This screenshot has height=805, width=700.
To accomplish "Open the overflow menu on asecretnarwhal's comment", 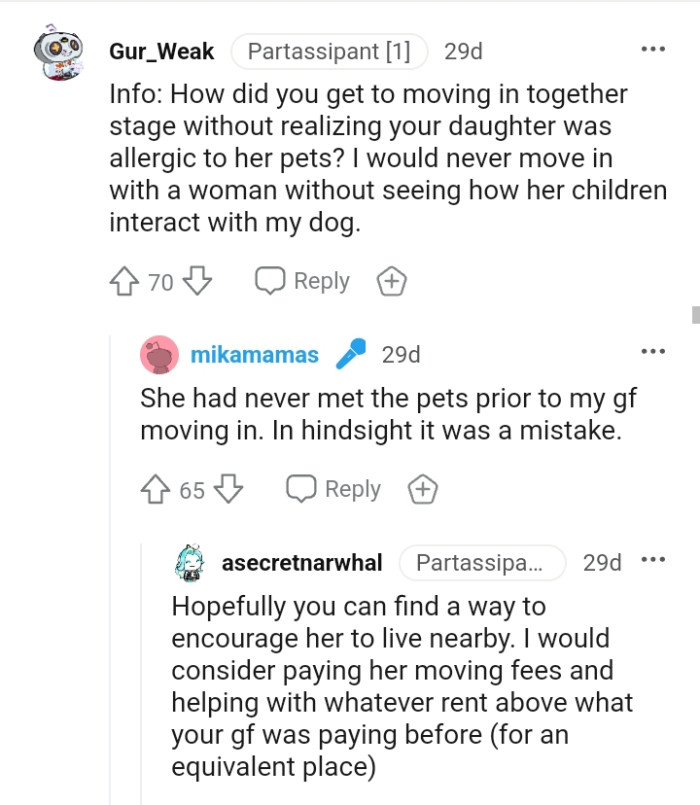I will click(653, 562).
